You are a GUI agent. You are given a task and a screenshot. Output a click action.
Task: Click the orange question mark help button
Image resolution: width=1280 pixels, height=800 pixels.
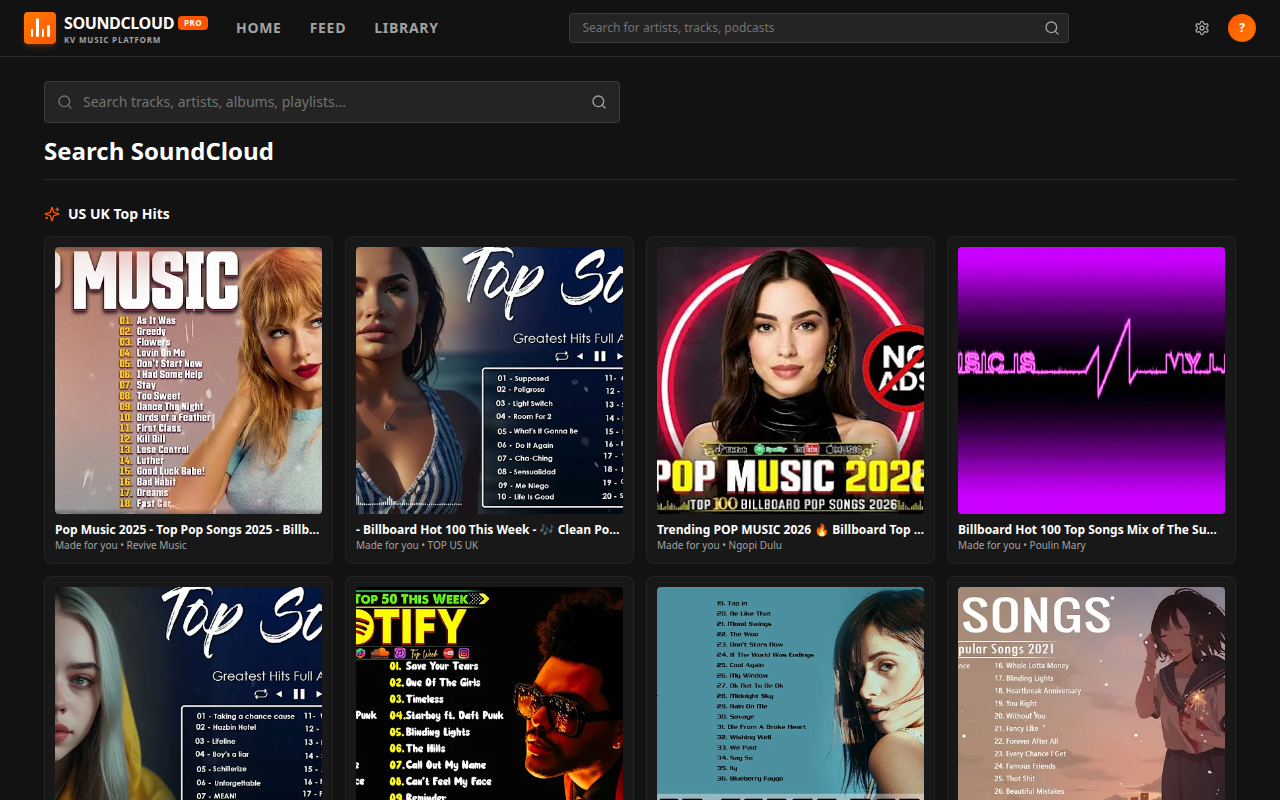coord(1242,28)
